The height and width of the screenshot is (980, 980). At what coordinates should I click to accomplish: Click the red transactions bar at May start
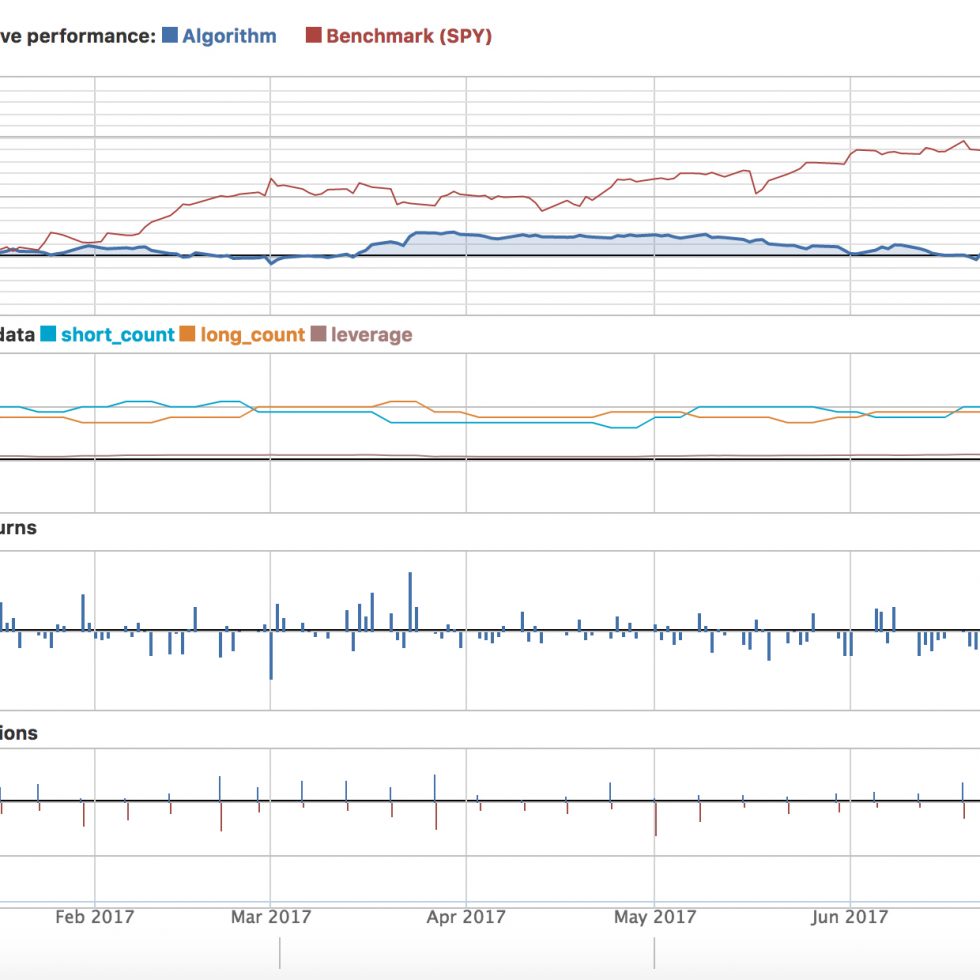[x=655, y=818]
